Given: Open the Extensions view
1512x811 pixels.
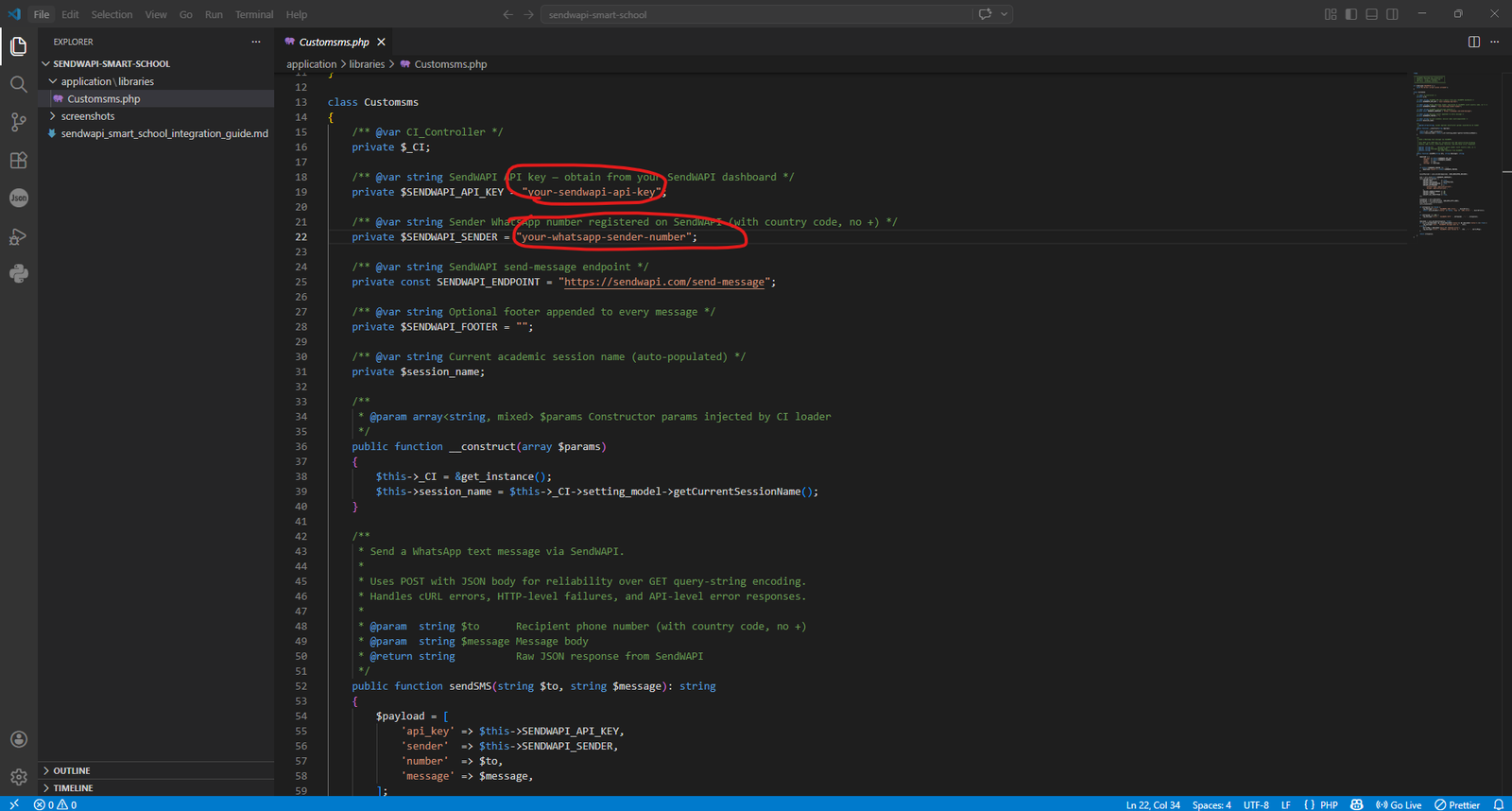Looking at the screenshot, I should click(x=19, y=160).
